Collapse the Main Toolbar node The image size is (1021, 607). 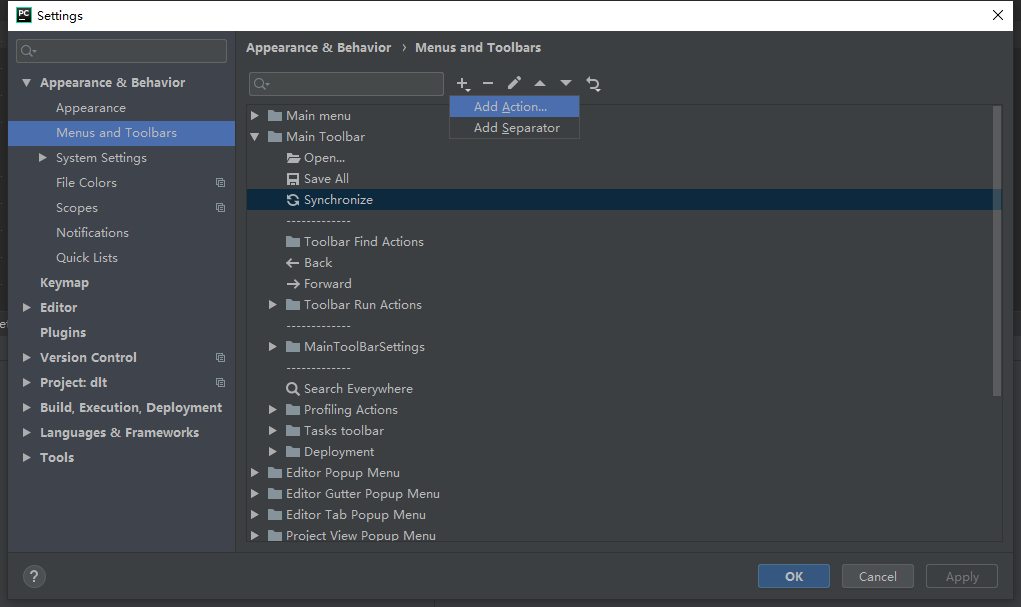coord(255,137)
